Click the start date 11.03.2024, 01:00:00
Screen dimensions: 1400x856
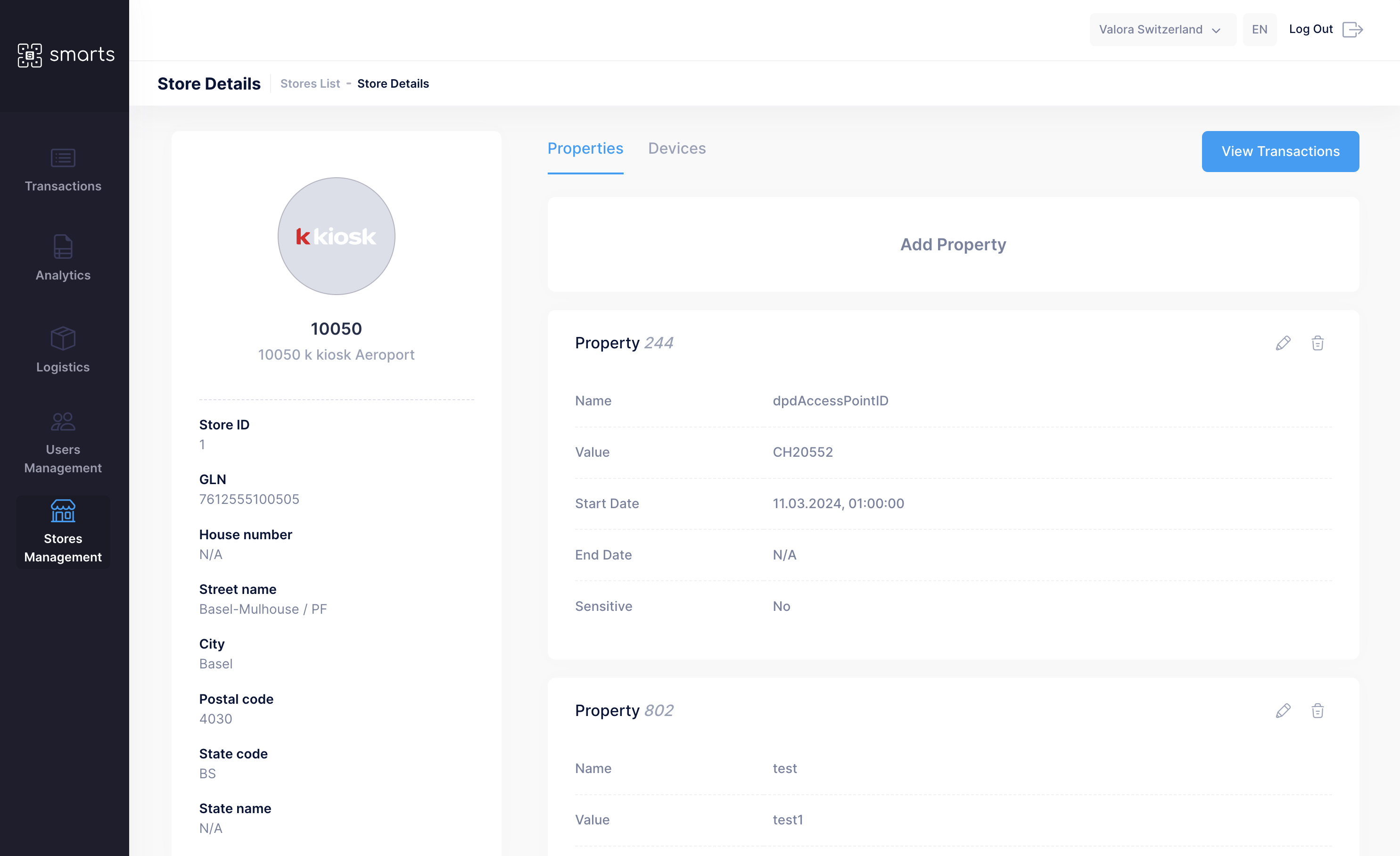(838, 503)
